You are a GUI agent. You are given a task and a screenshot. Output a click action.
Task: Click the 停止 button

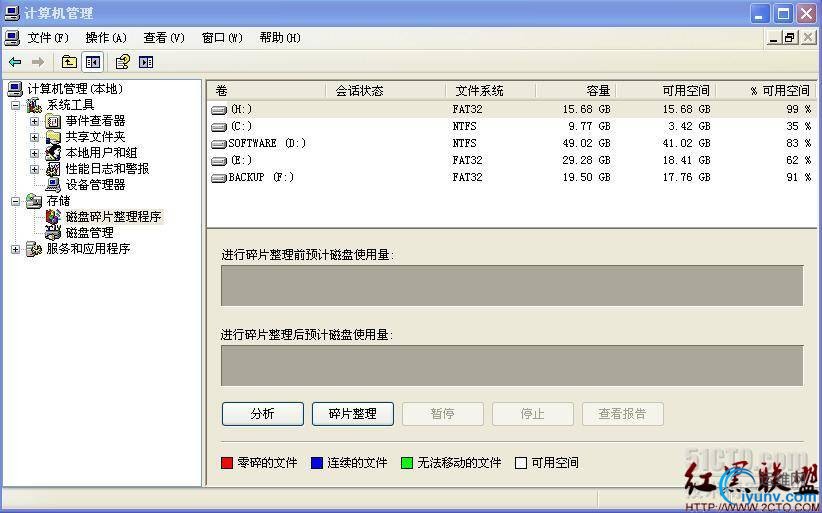(x=533, y=414)
